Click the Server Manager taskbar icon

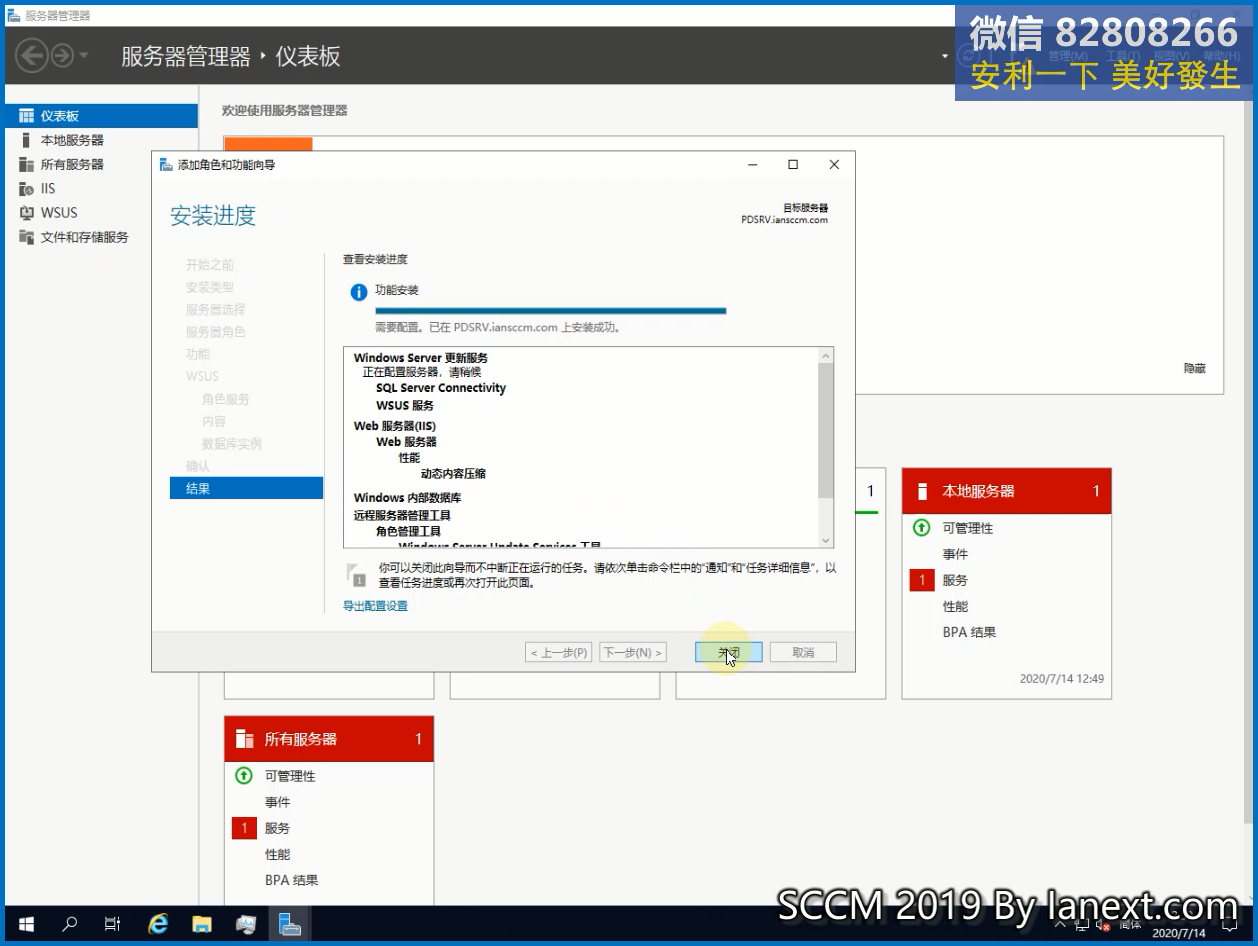290,924
